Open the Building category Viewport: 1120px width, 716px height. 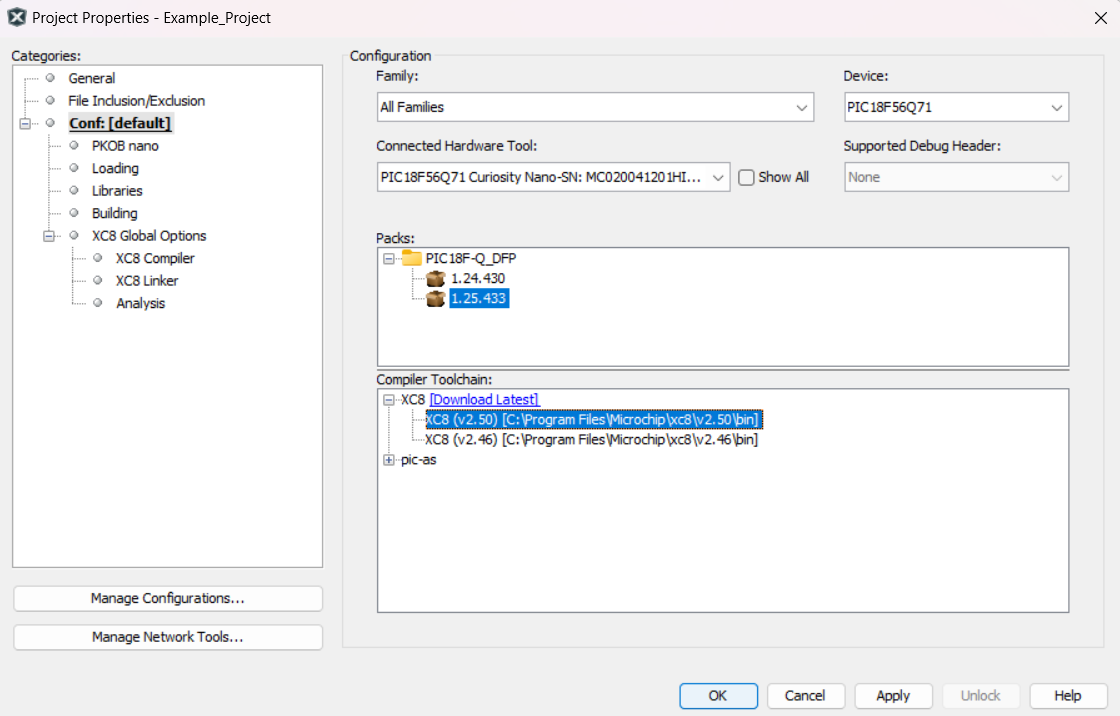coord(114,213)
